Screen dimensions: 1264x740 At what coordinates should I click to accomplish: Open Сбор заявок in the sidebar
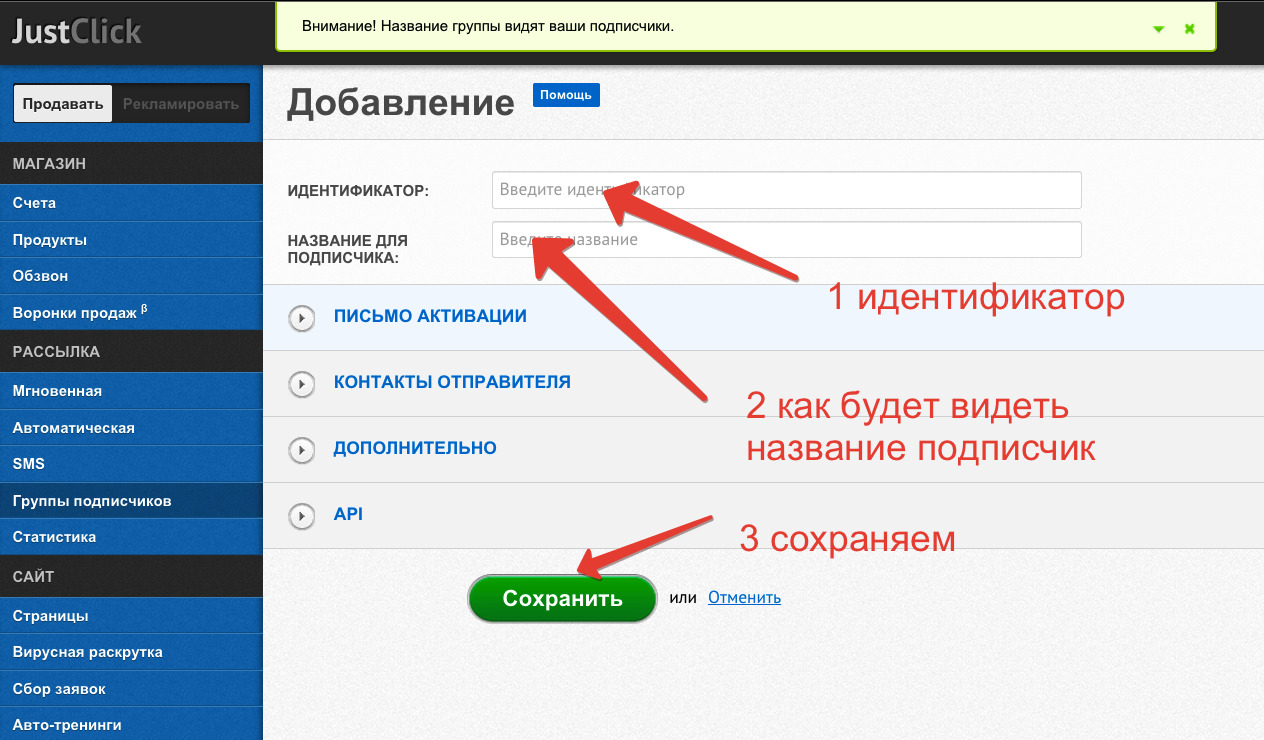tap(131, 689)
